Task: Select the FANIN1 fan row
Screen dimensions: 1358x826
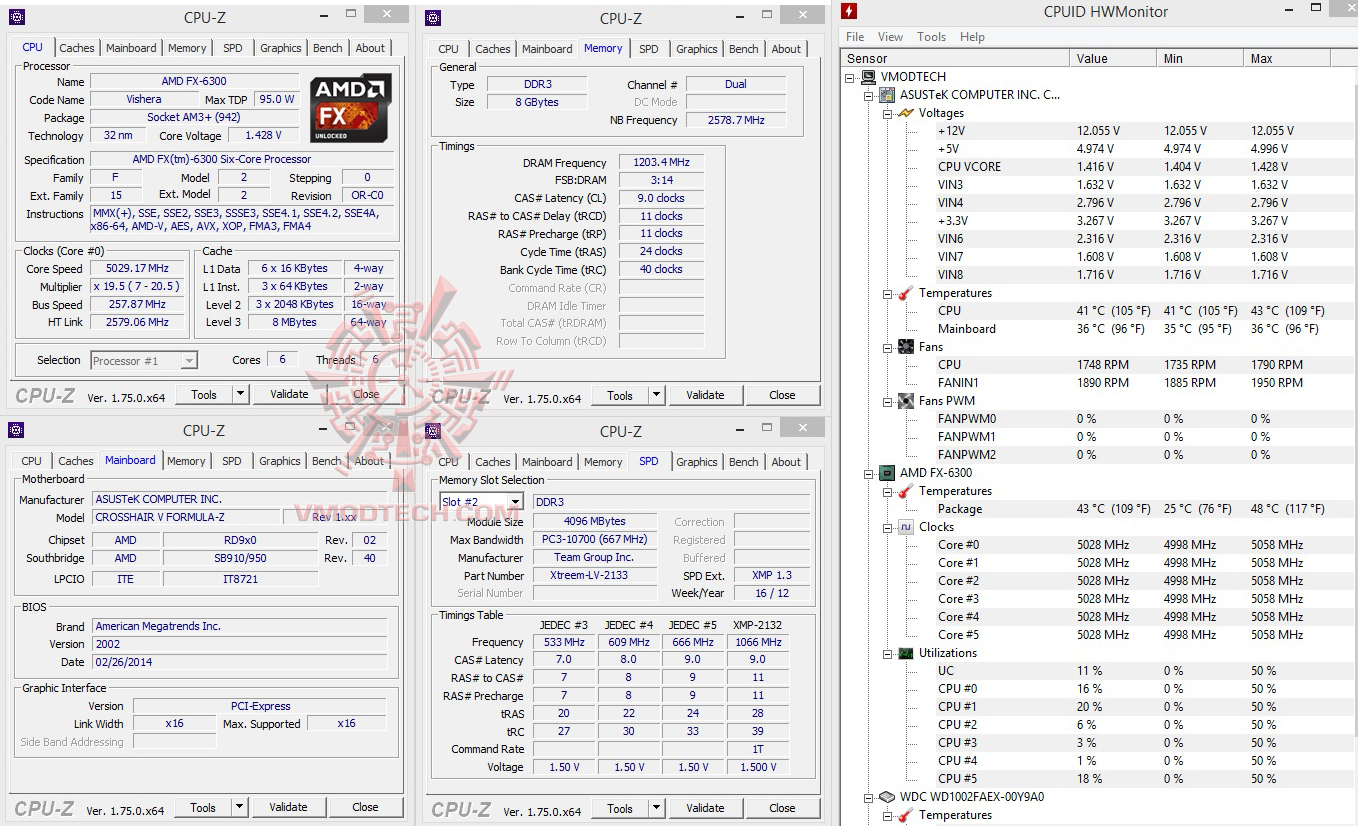Action: [x=1100, y=383]
